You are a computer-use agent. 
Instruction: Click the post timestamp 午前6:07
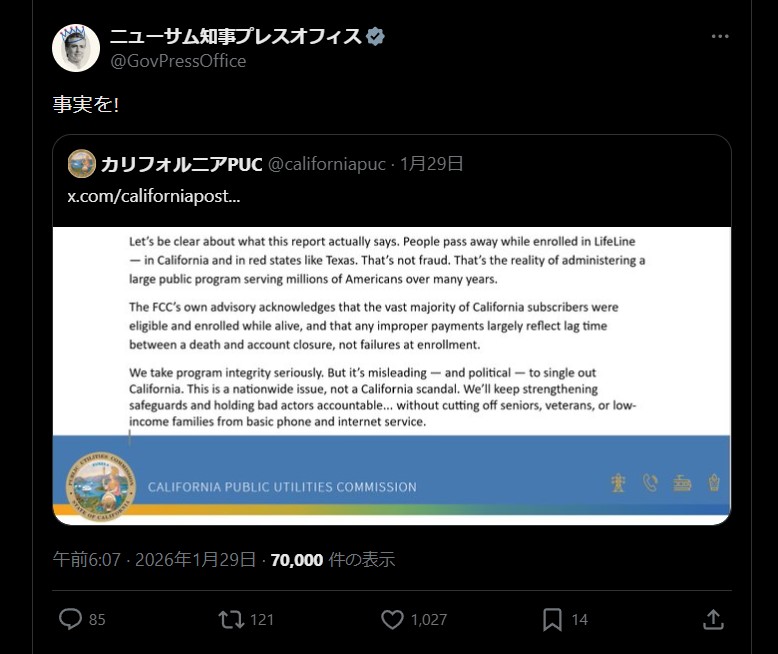pyautogui.click(x=87, y=560)
